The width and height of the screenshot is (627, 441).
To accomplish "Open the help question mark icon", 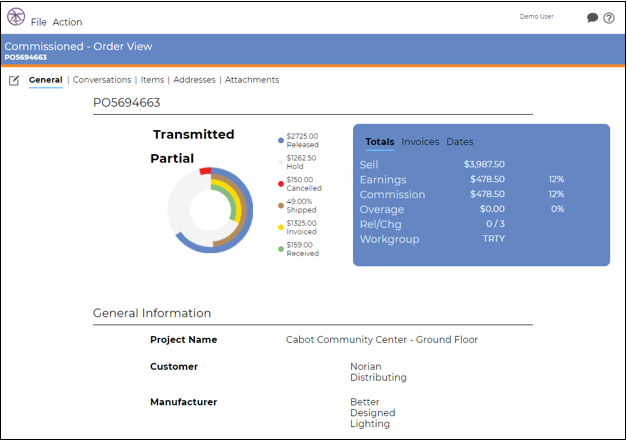I will [x=609, y=18].
